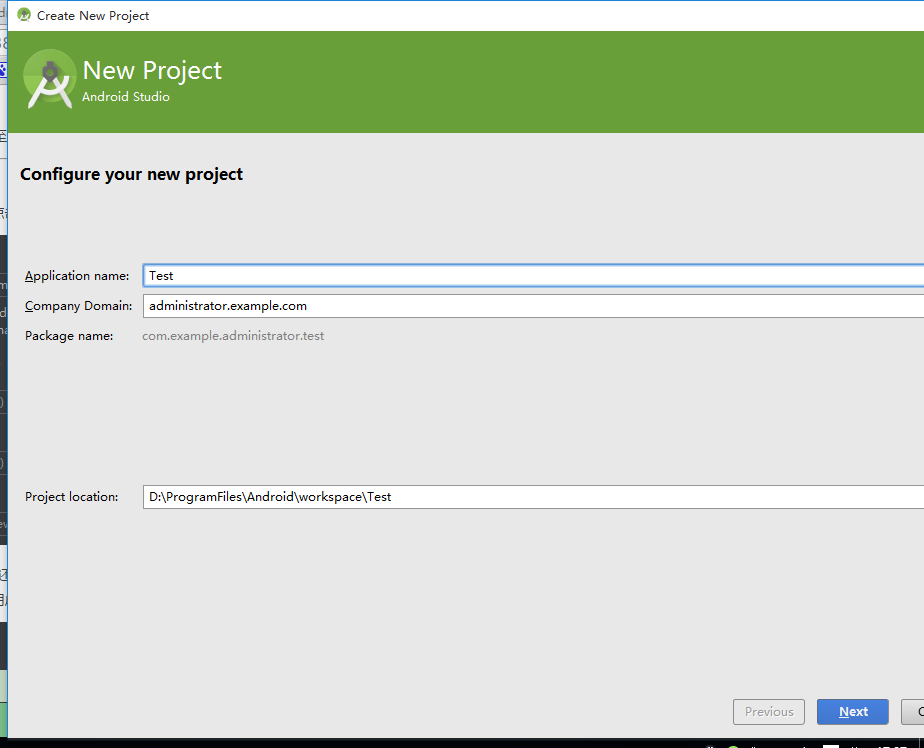Click the New Project banner title
Image resolution: width=924 pixels, height=748 pixels.
coord(152,71)
